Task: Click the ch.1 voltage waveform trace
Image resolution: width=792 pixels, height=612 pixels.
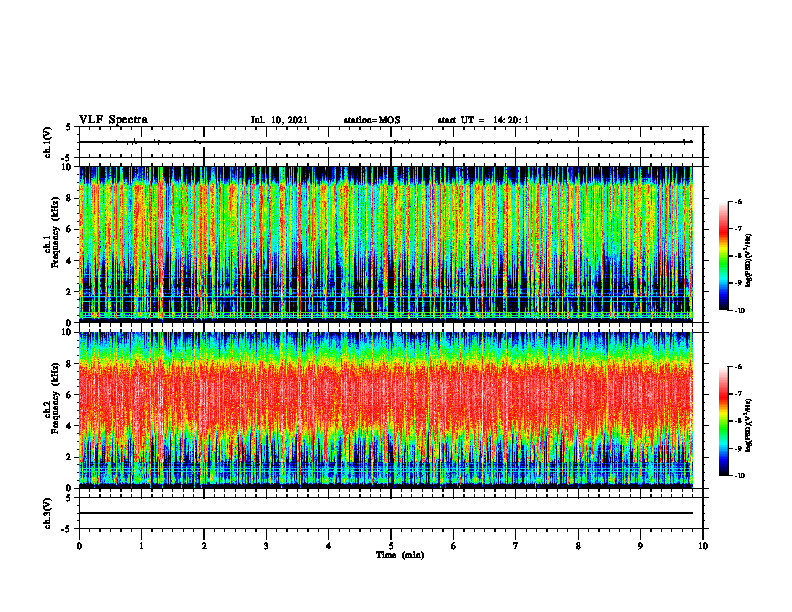Action: (386, 142)
